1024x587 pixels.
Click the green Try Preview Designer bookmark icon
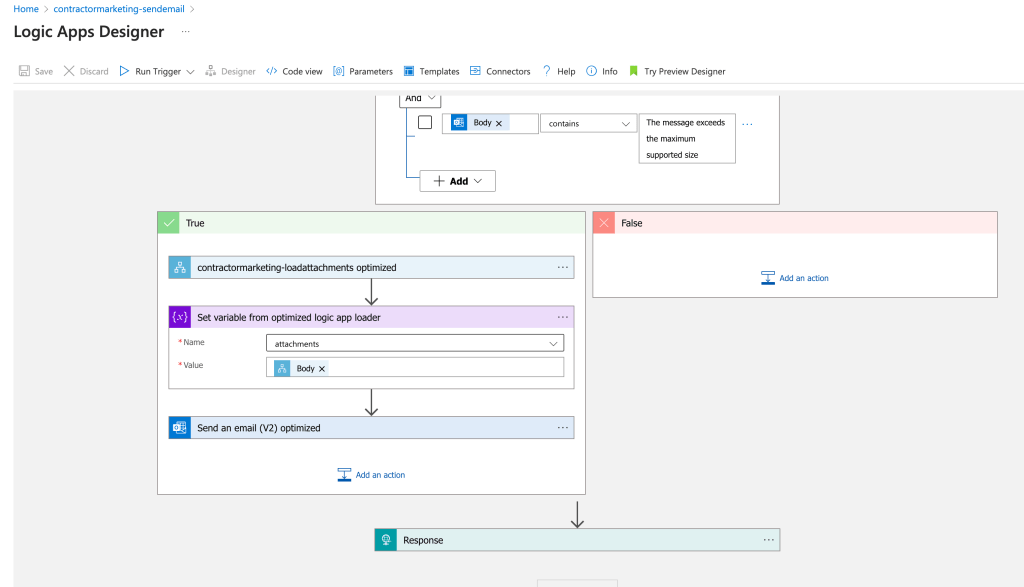point(633,71)
